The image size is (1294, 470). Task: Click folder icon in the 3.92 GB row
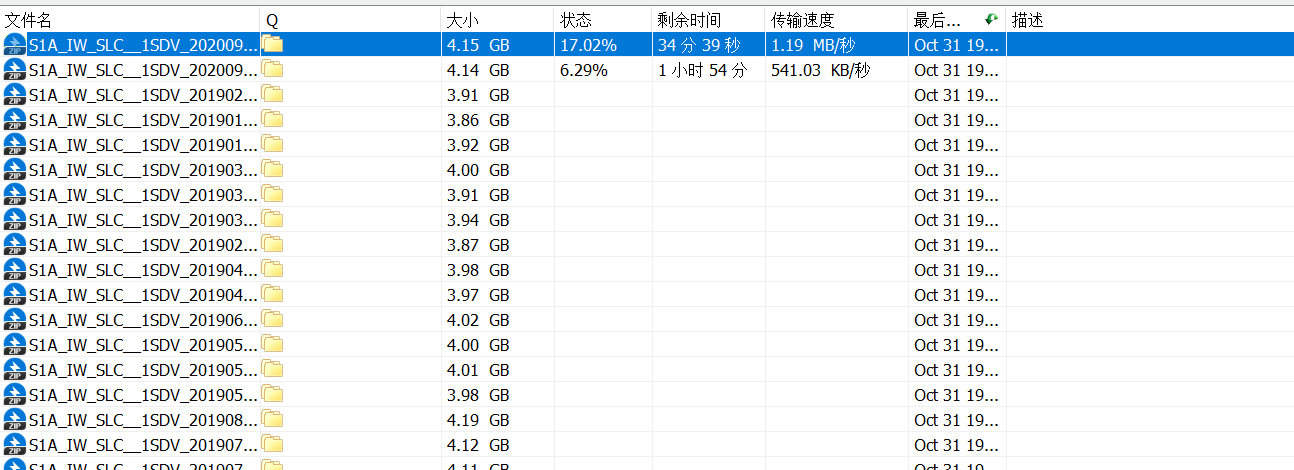(273, 144)
